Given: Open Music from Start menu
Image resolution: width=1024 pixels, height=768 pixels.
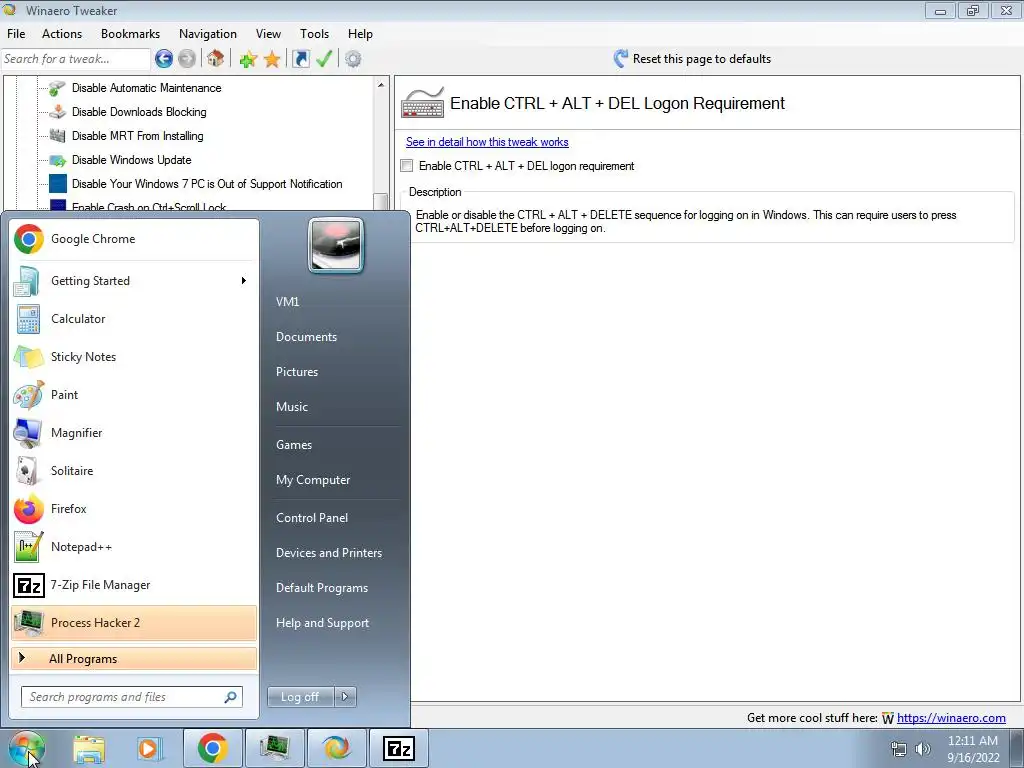Looking at the screenshot, I should [x=291, y=407].
